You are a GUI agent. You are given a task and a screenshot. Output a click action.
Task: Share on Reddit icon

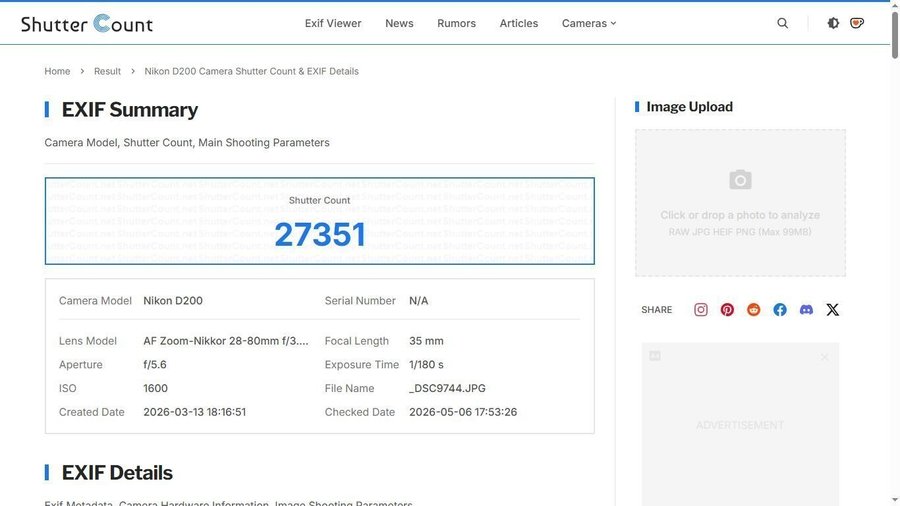754,310
